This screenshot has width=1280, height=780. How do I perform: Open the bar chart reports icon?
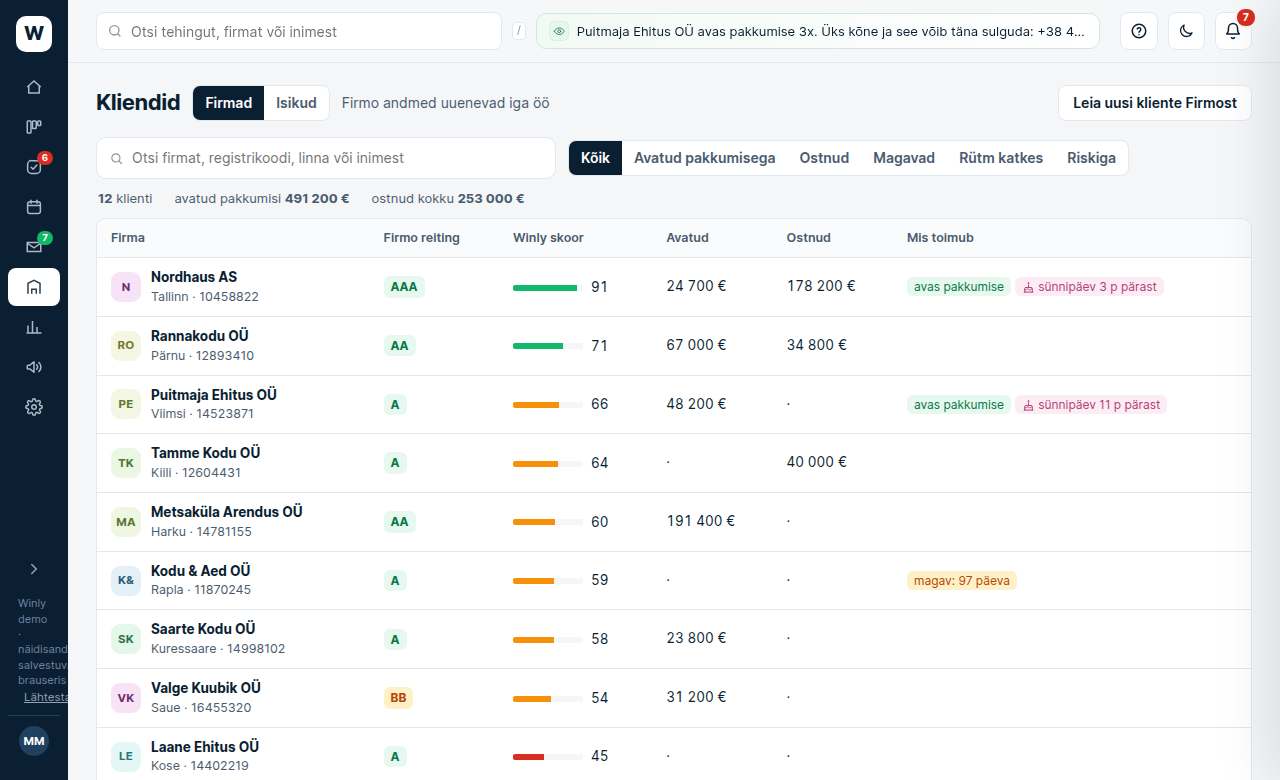click(34, 327)
